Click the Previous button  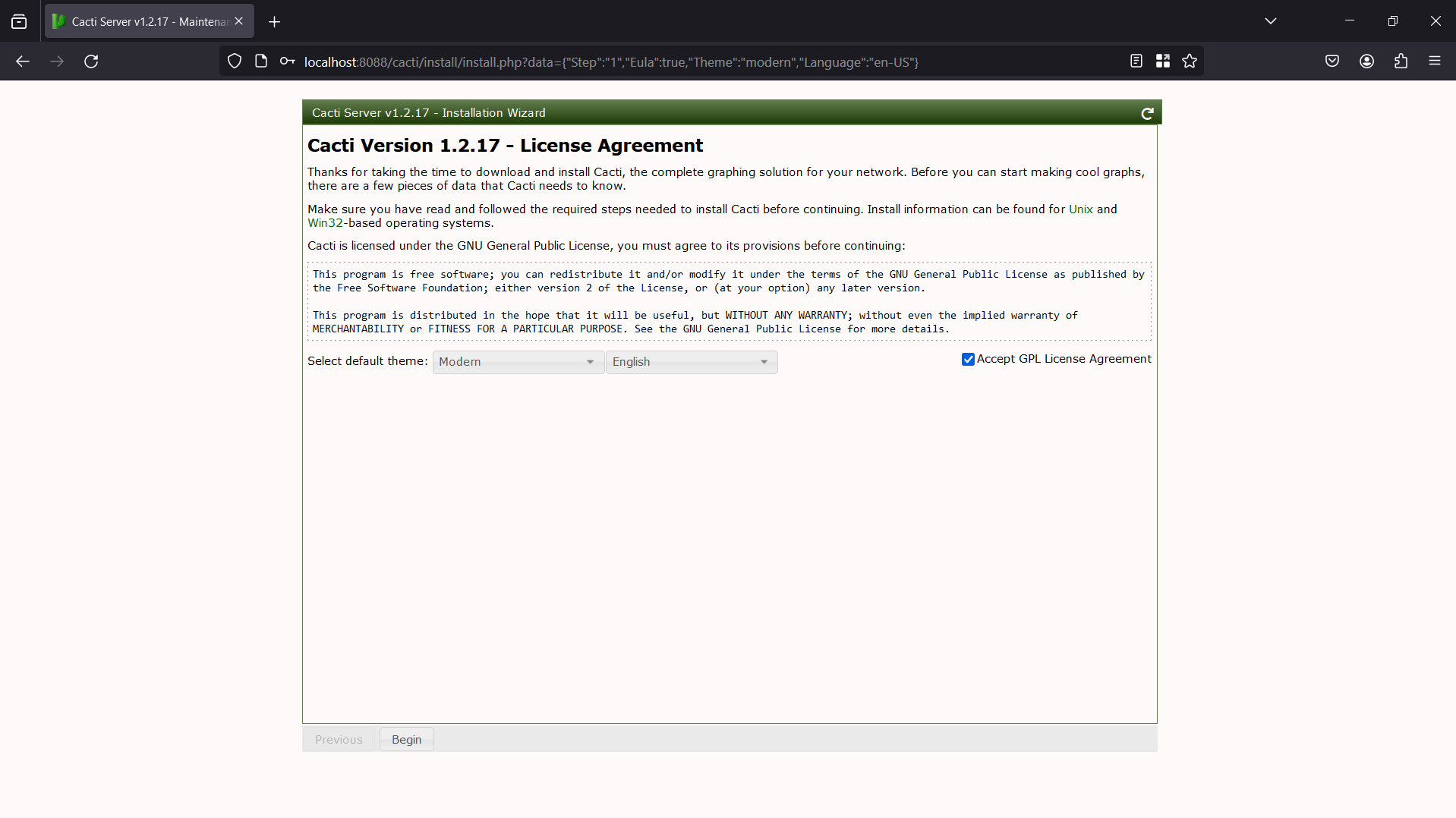pyautogui.click(x=339, y=740)
